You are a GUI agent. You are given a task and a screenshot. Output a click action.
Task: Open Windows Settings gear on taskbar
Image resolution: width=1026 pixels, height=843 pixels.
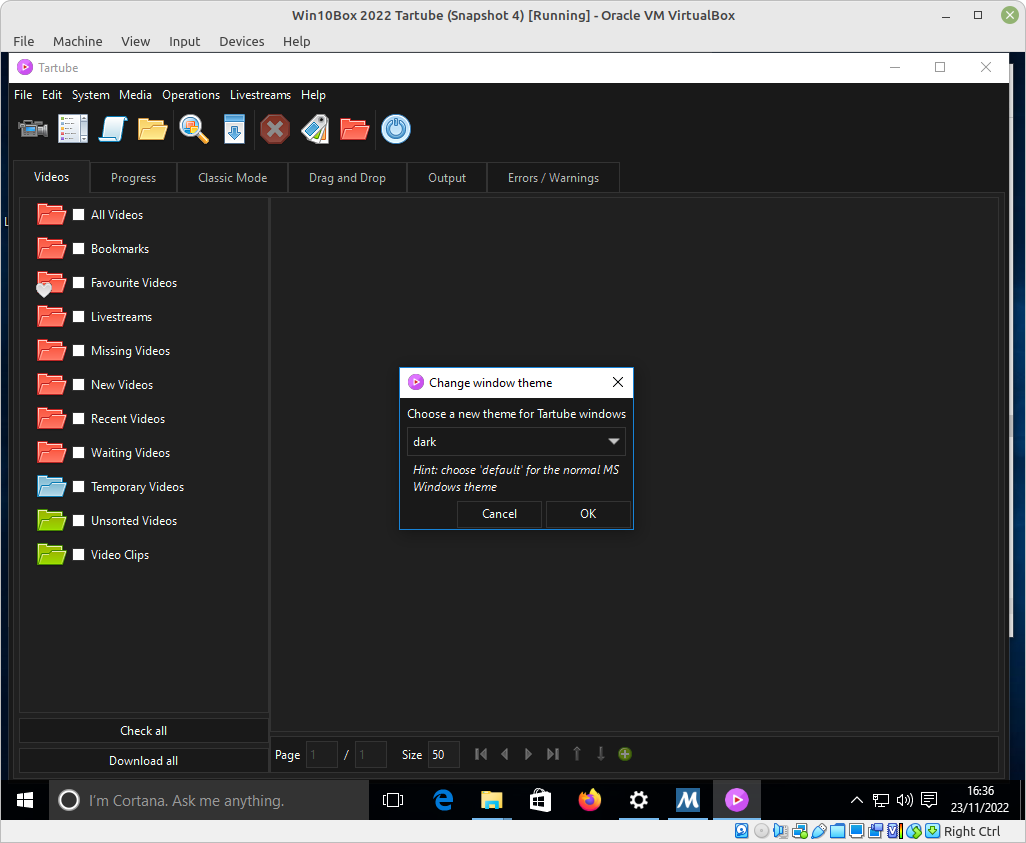coord(639,800)
